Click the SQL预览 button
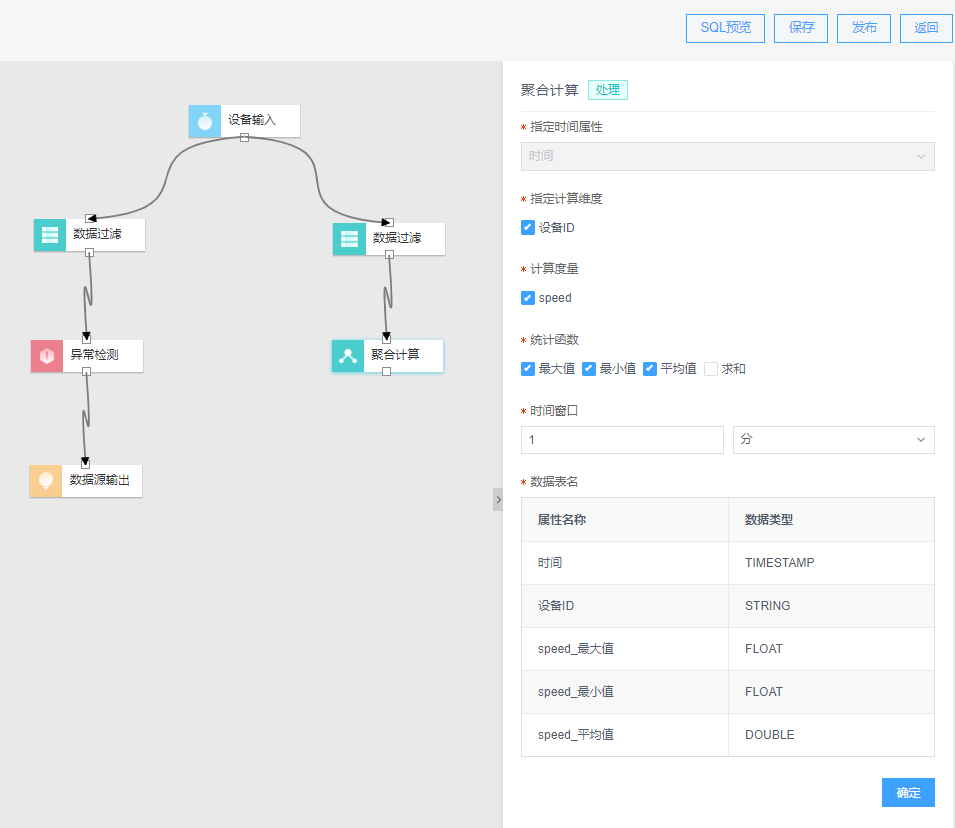The height and width of the screenshot is (828, 955). pyautogui.click(x=725, y=28)
